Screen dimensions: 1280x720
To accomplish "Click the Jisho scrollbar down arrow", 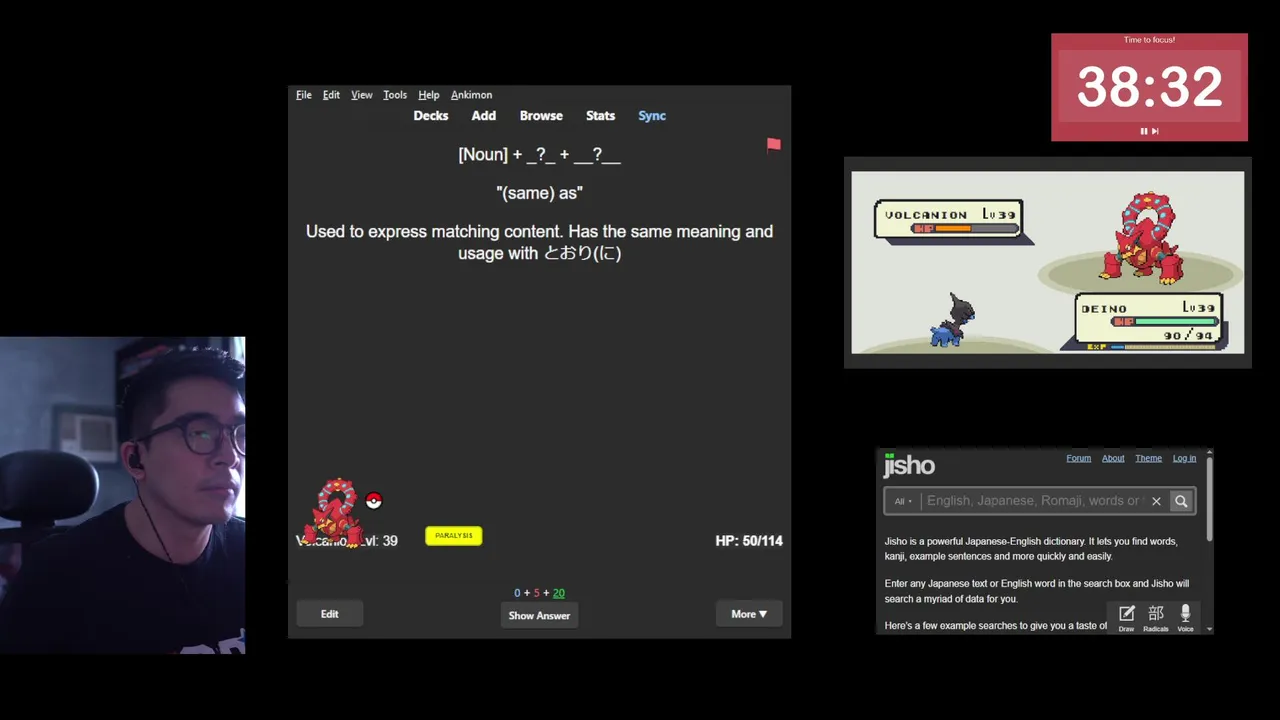I will pos(1209,629).
